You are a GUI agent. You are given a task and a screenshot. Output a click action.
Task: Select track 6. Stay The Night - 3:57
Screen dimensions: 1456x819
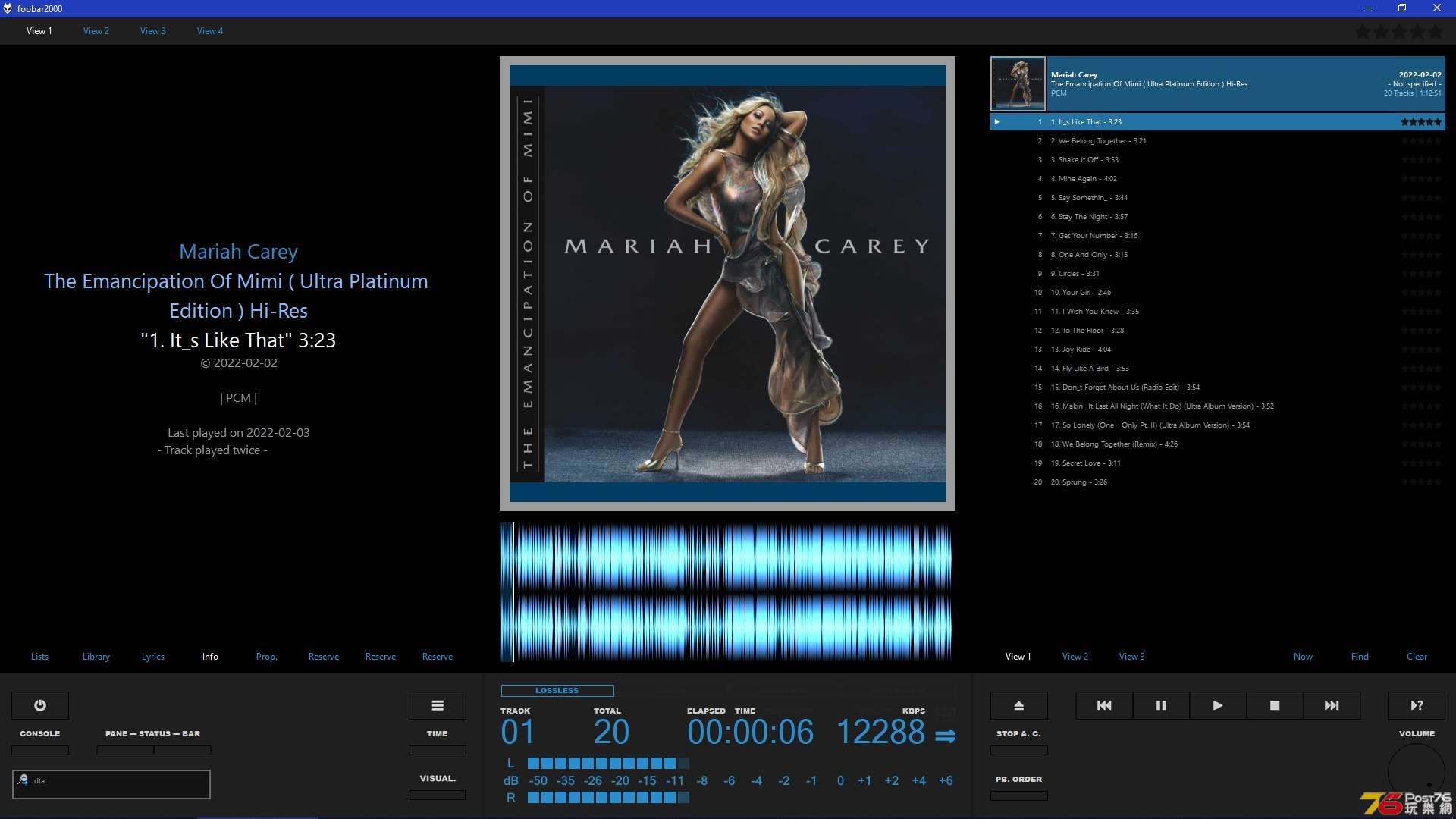[x=1217, y=216]
